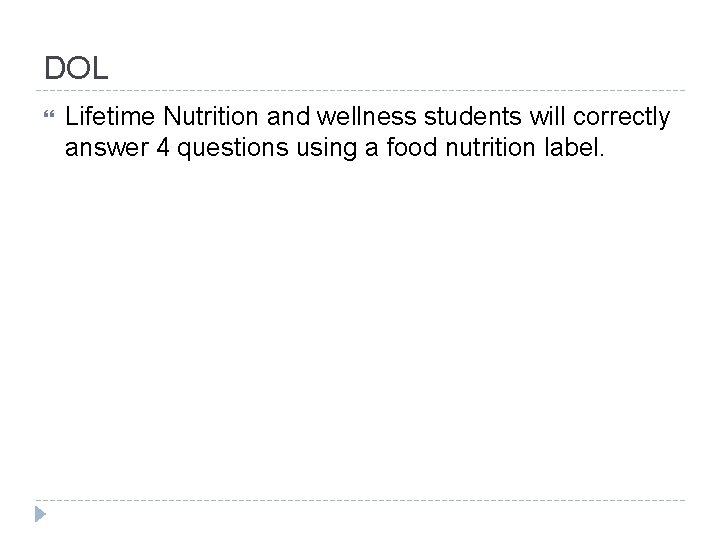Click the word answer in second line
The image size is (720, 540).
104,150
